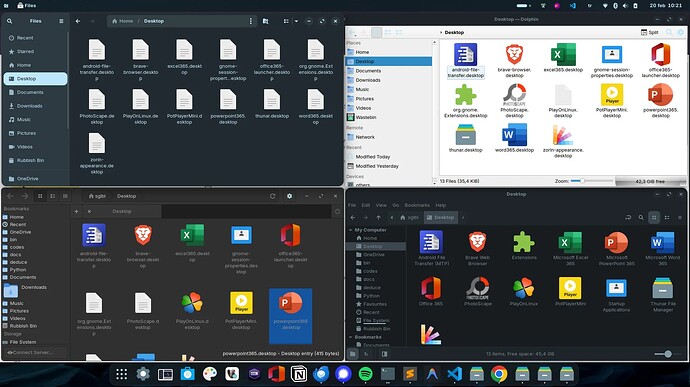Screen dimensions: 690x387
Task: Switch Nemo to icon view
Action: click(x=654, y=217)
